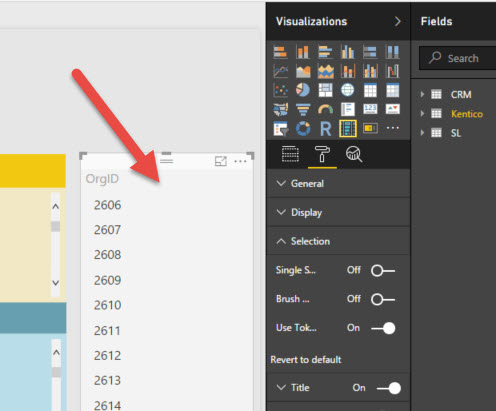
Task: Select OrgID value 2611
Action: coord(107,331)
